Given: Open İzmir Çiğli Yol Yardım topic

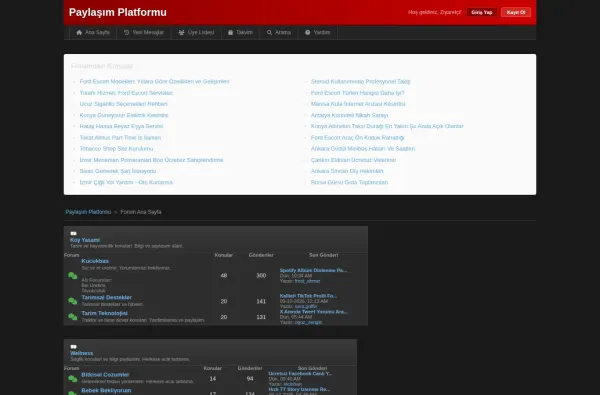Looking at the screenshot, I should pyautogui.click(x=126, y=182).
